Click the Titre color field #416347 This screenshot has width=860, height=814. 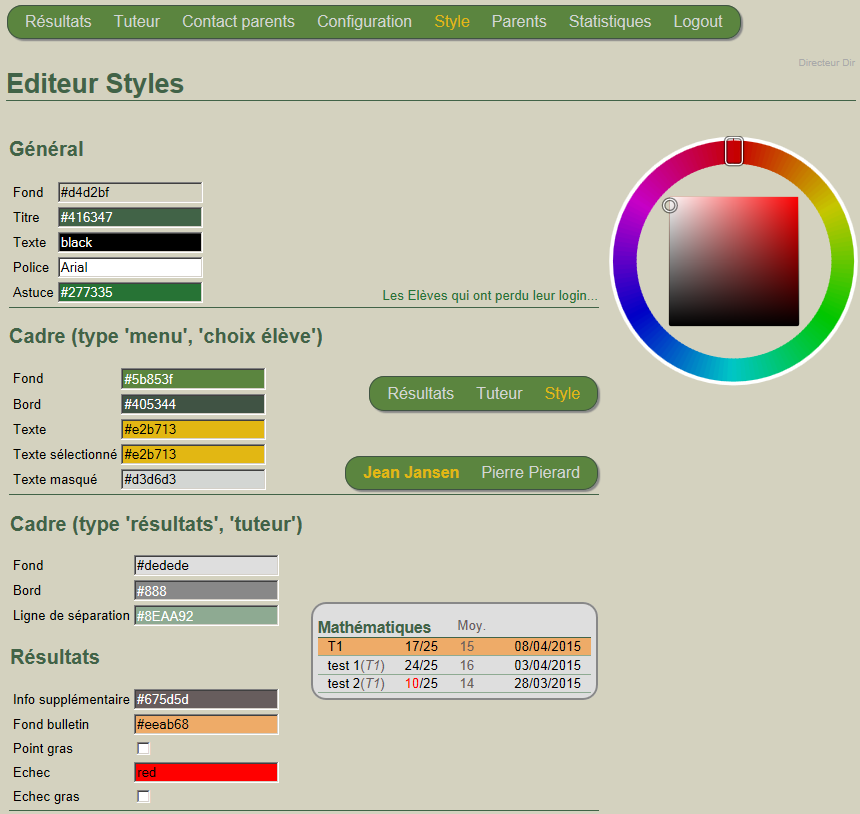130,217
